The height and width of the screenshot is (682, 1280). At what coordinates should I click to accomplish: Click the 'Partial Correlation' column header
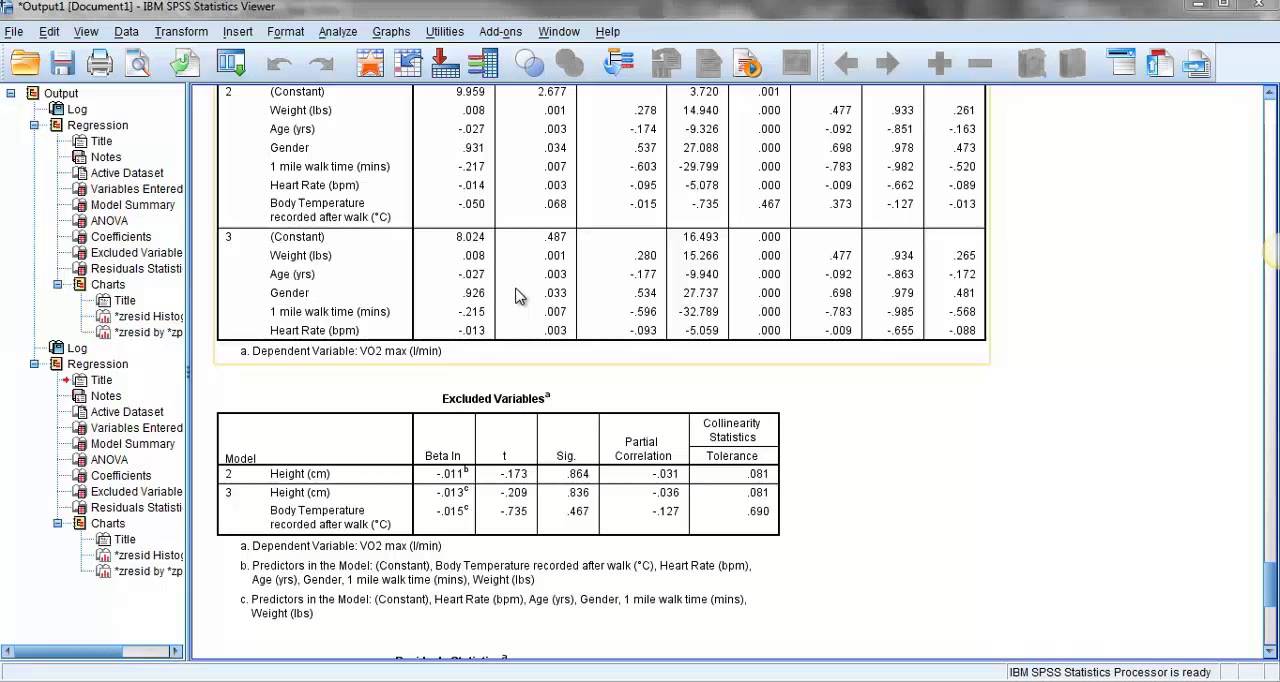[x=643, y=449]
